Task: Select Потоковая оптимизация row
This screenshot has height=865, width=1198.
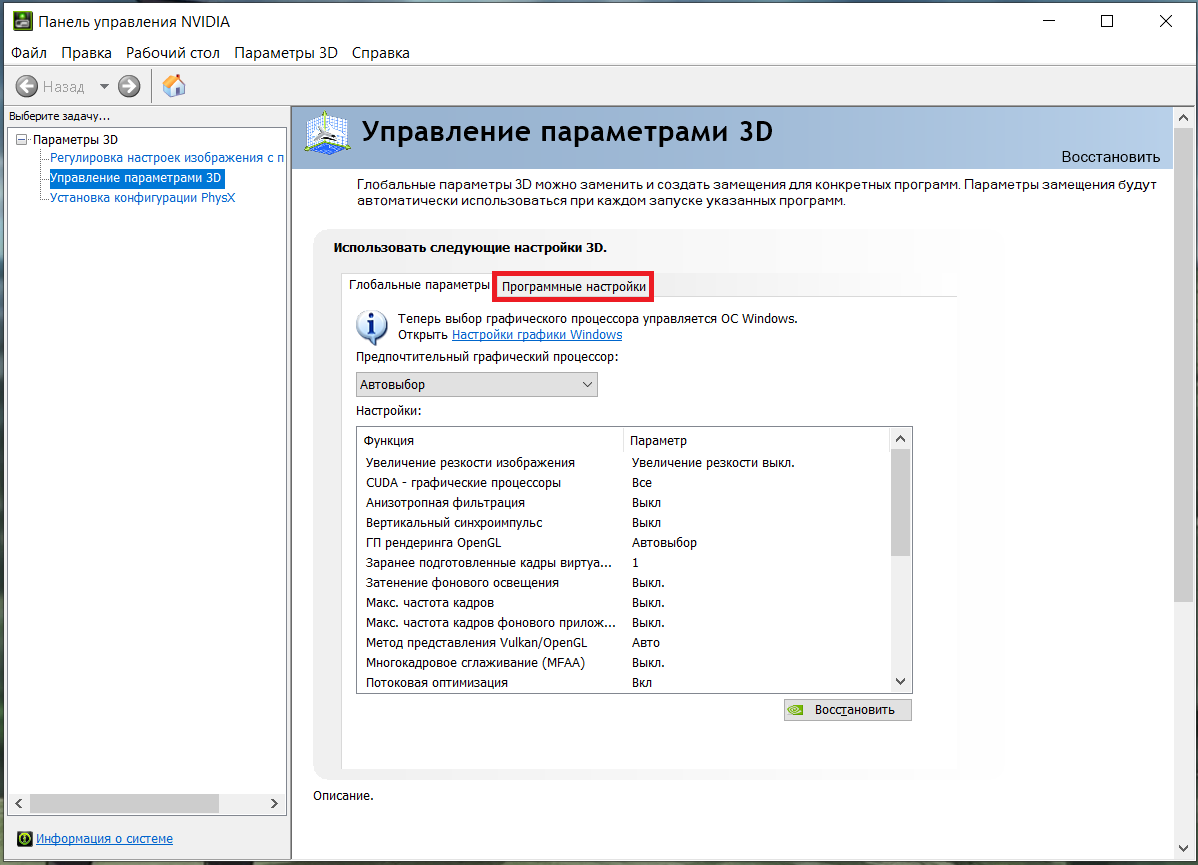Action: coord(623,683)
